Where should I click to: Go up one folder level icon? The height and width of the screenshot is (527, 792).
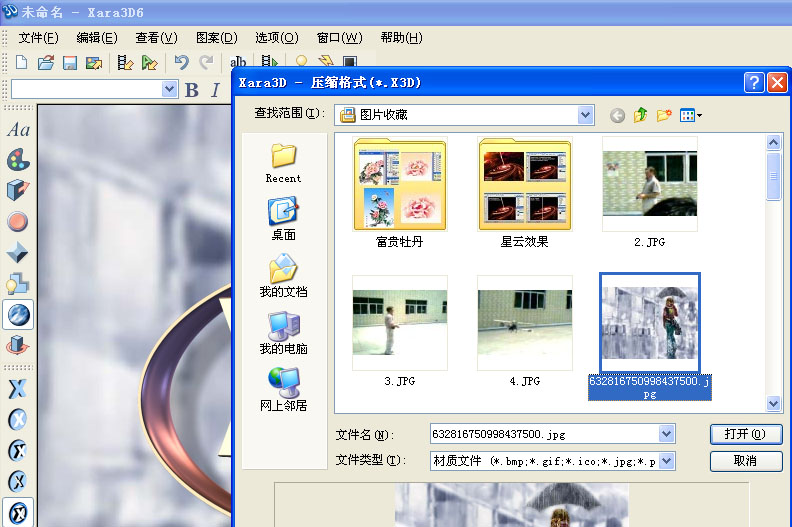point(640,115)
